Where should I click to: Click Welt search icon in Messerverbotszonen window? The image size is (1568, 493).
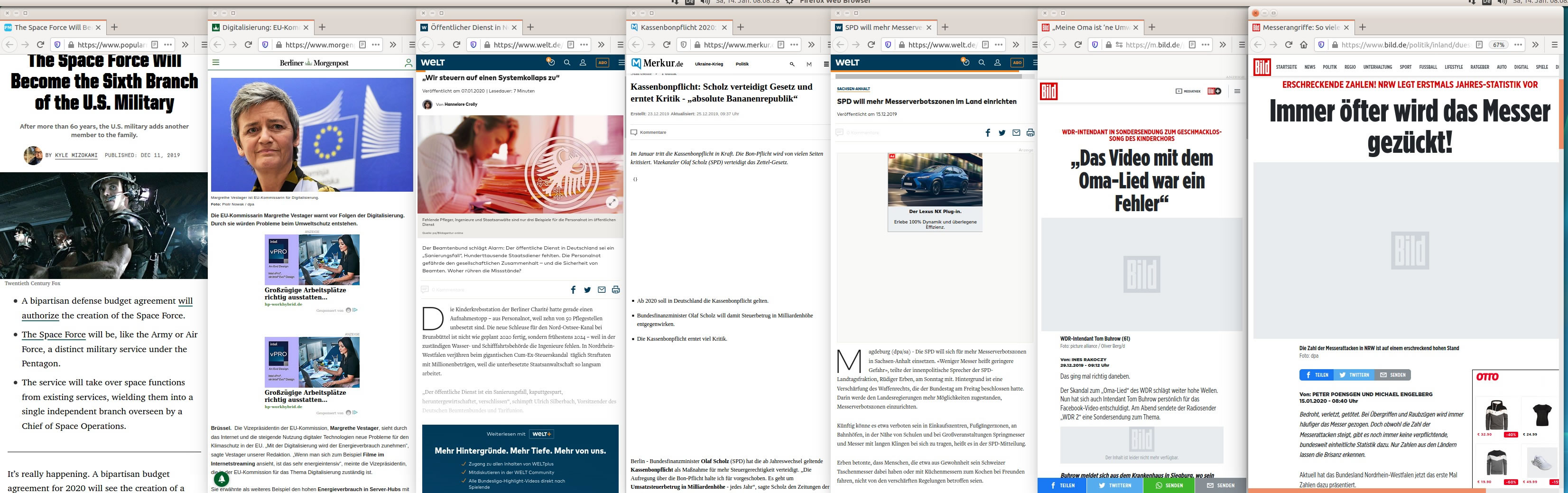coord(981,63)
